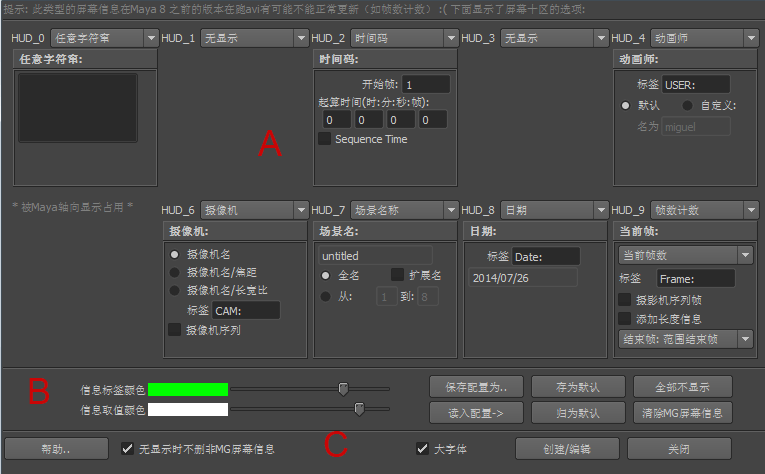Click the last 起算时间 frame field

pyautogui.click(x=432, y=119)
